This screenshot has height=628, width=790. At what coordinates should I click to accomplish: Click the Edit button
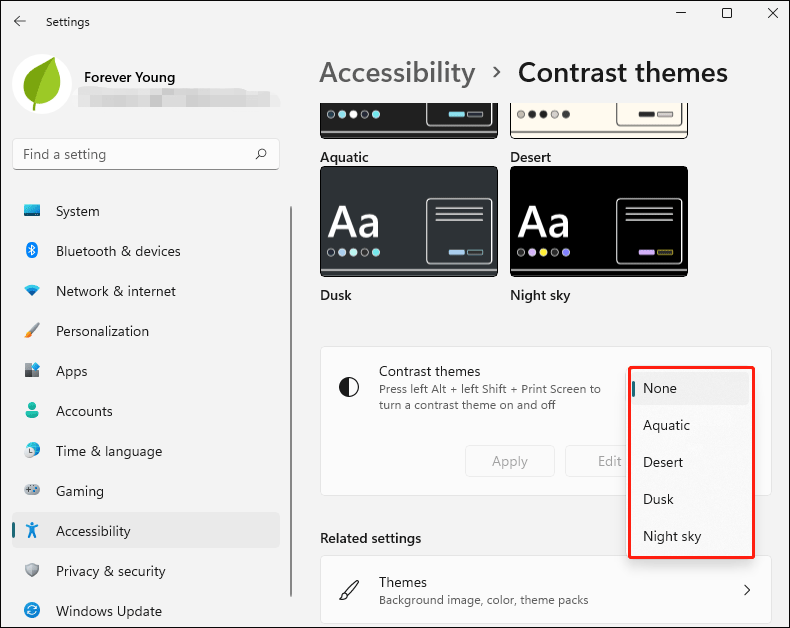click(597, 461)
